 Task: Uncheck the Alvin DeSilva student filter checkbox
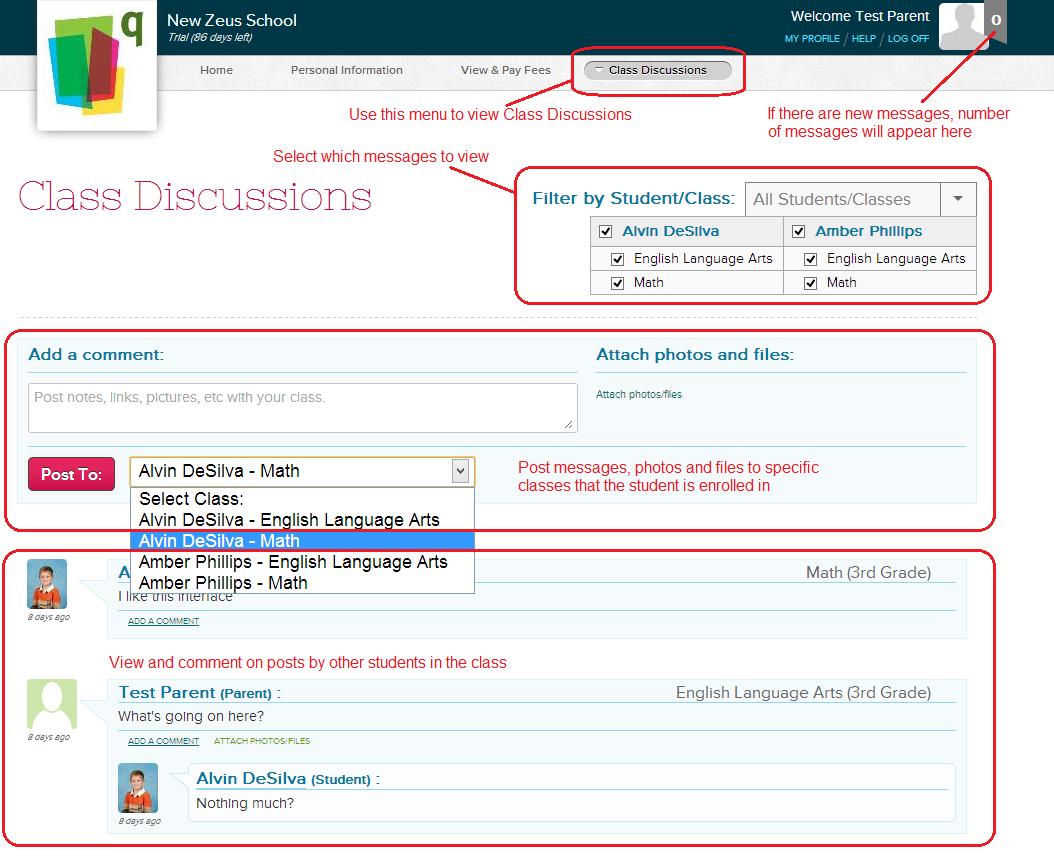click(x=605, y=231)
